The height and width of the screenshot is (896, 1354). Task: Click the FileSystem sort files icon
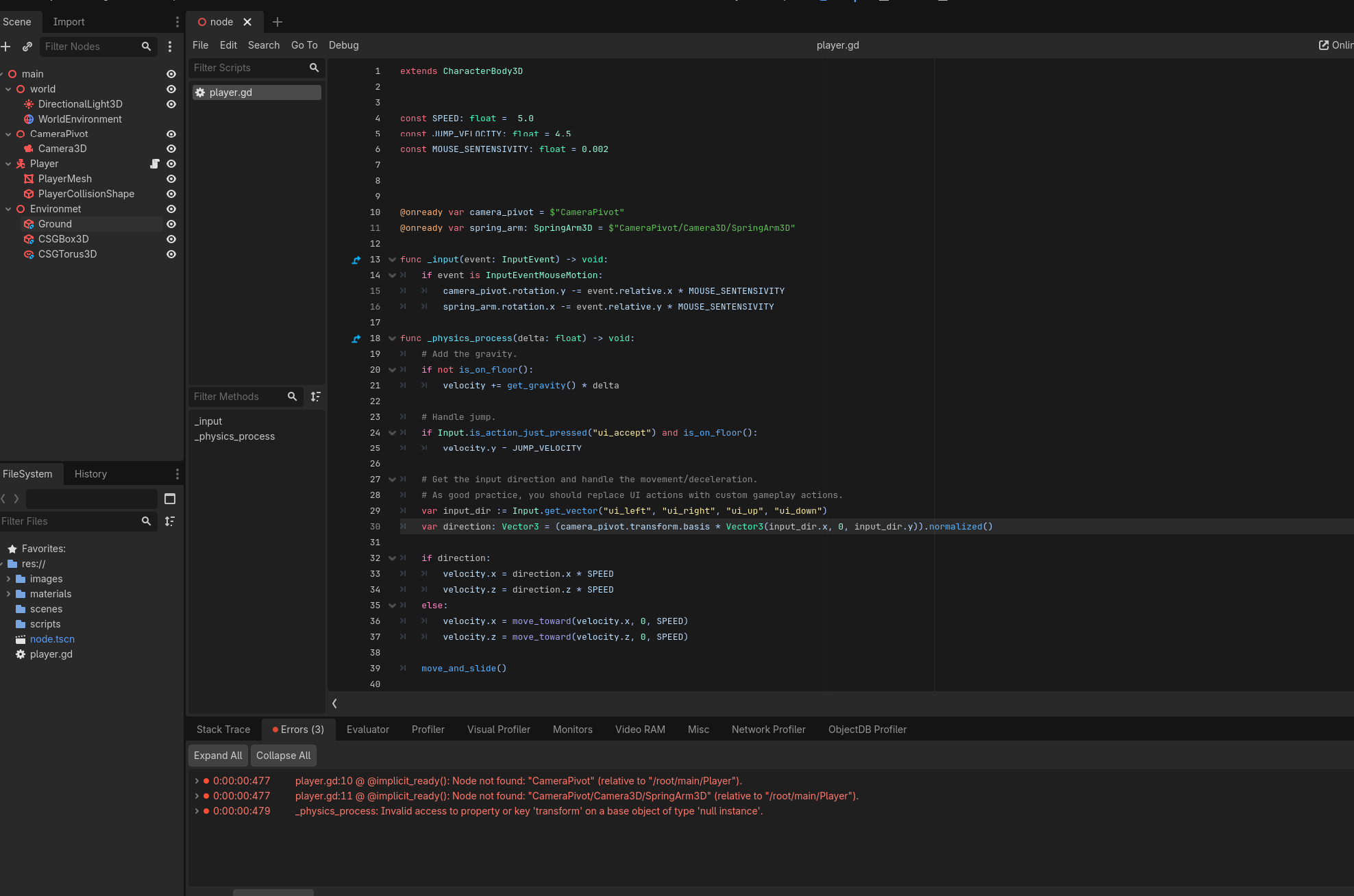click(x=170, y=521)
